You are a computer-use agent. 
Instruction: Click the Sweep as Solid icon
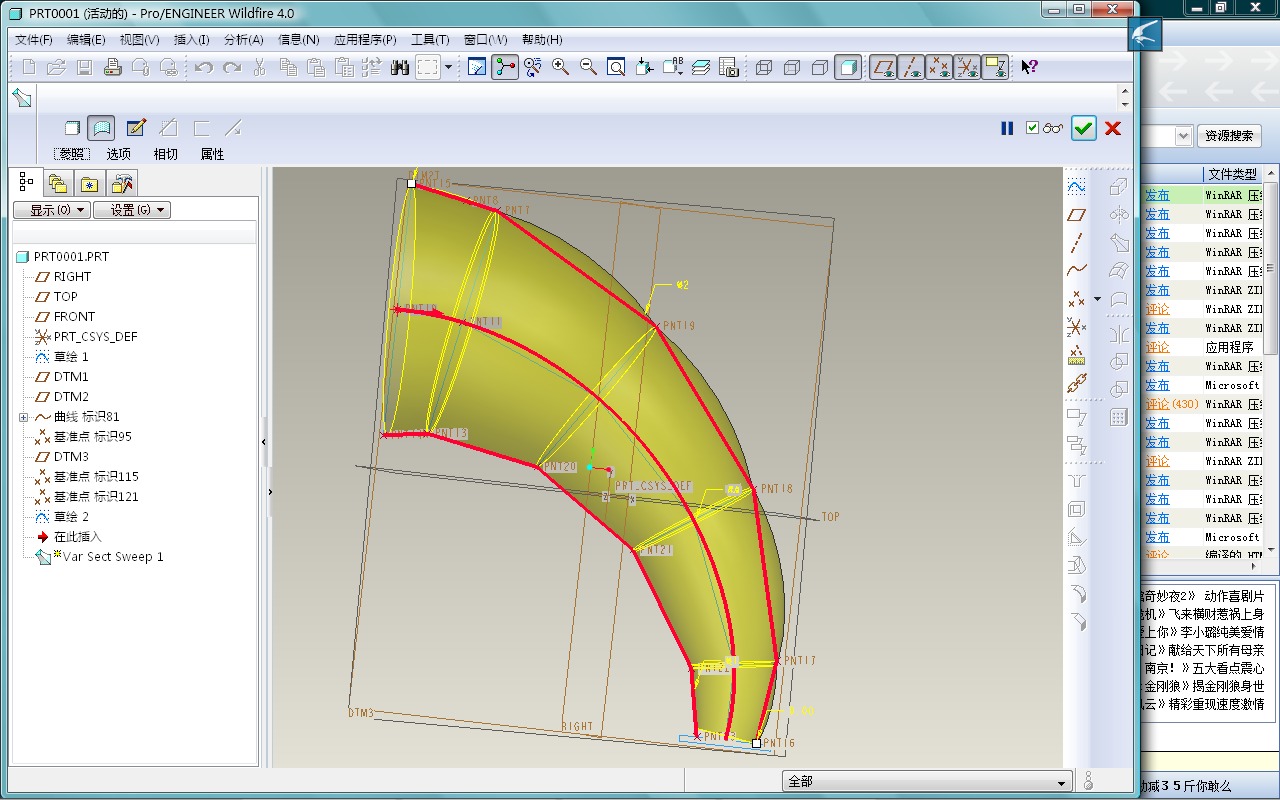(x=72, y=128)
